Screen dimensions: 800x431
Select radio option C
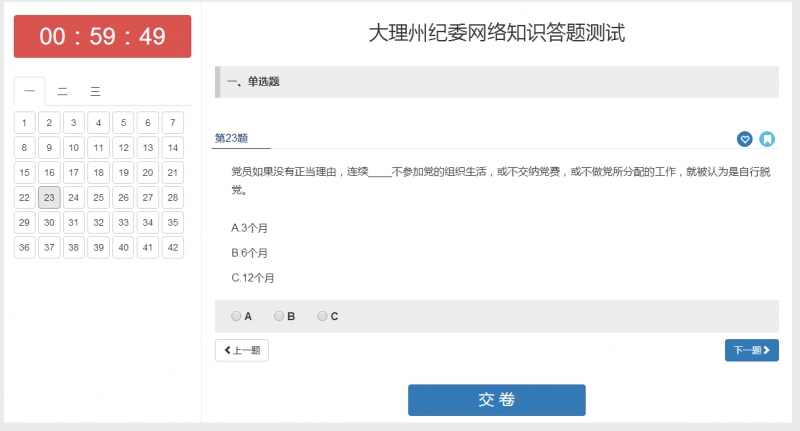(323, 316)
